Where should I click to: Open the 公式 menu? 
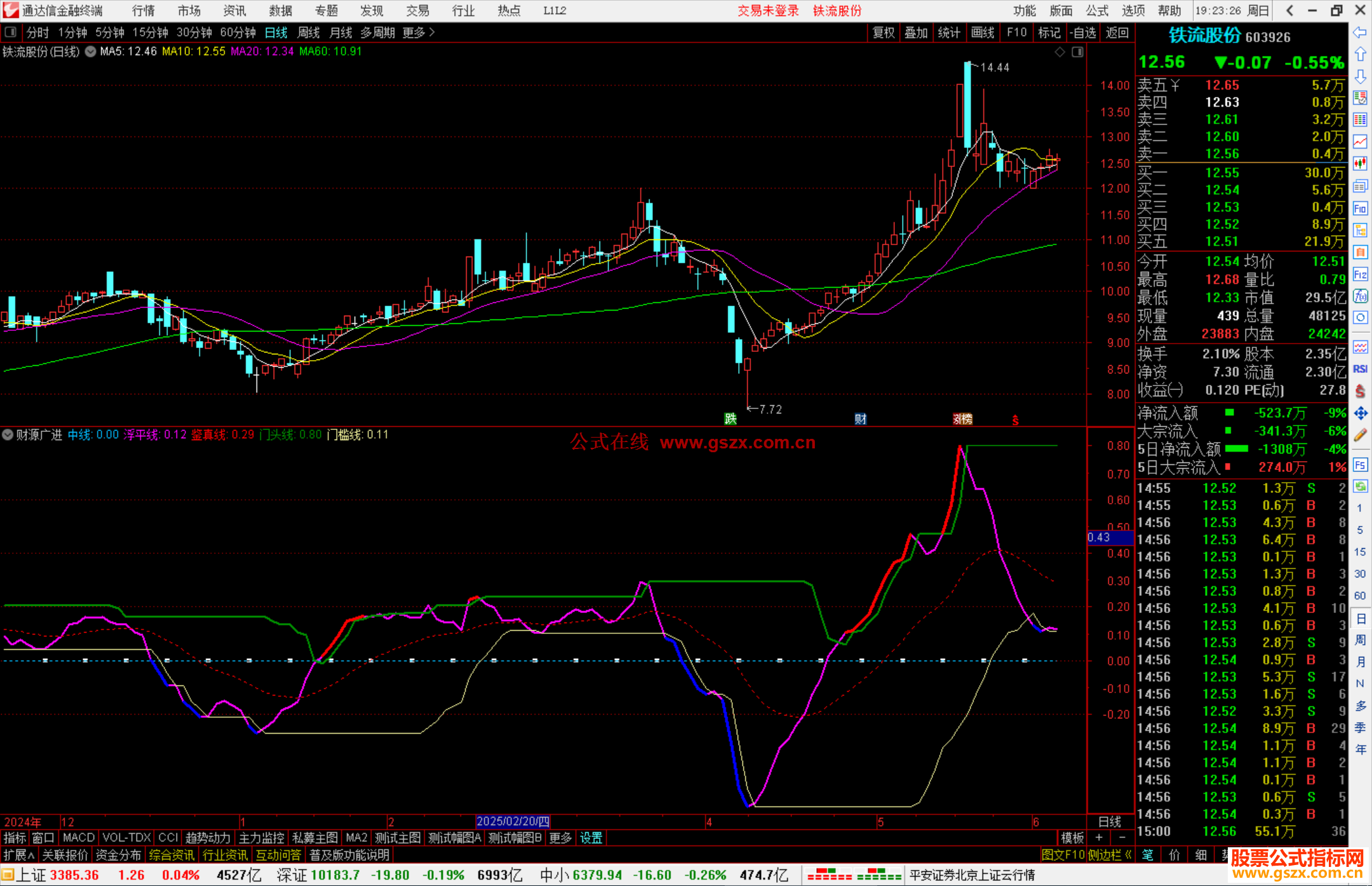1097,10
